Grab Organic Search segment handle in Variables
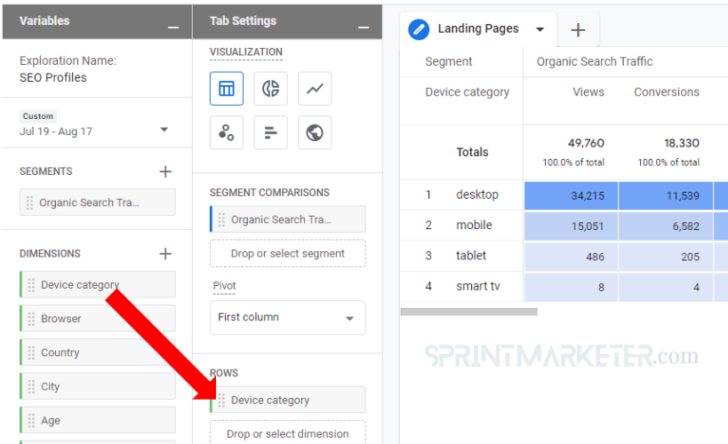Screen dimensions: 728x444 click(x=29, y=202)
